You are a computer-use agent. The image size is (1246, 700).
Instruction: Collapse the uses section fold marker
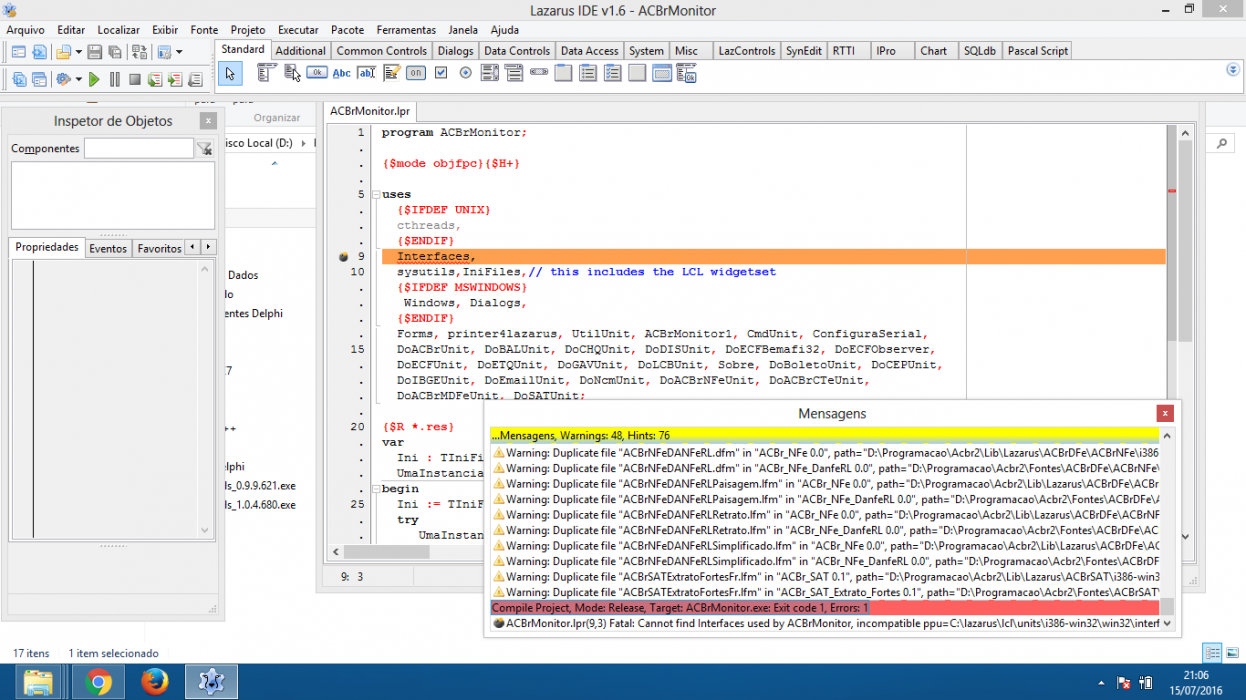tap(375, 195)
